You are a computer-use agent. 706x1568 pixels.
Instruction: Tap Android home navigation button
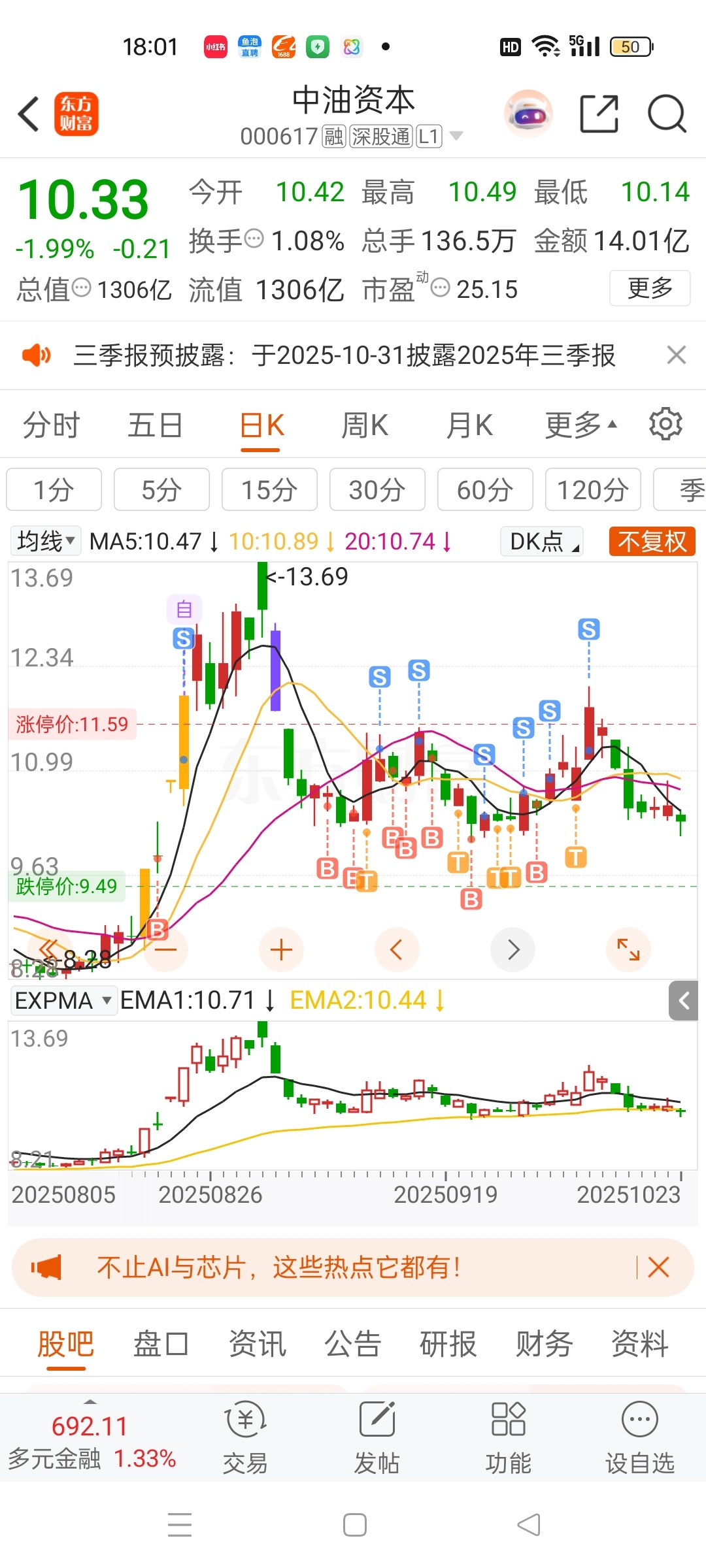(354, 1525)
